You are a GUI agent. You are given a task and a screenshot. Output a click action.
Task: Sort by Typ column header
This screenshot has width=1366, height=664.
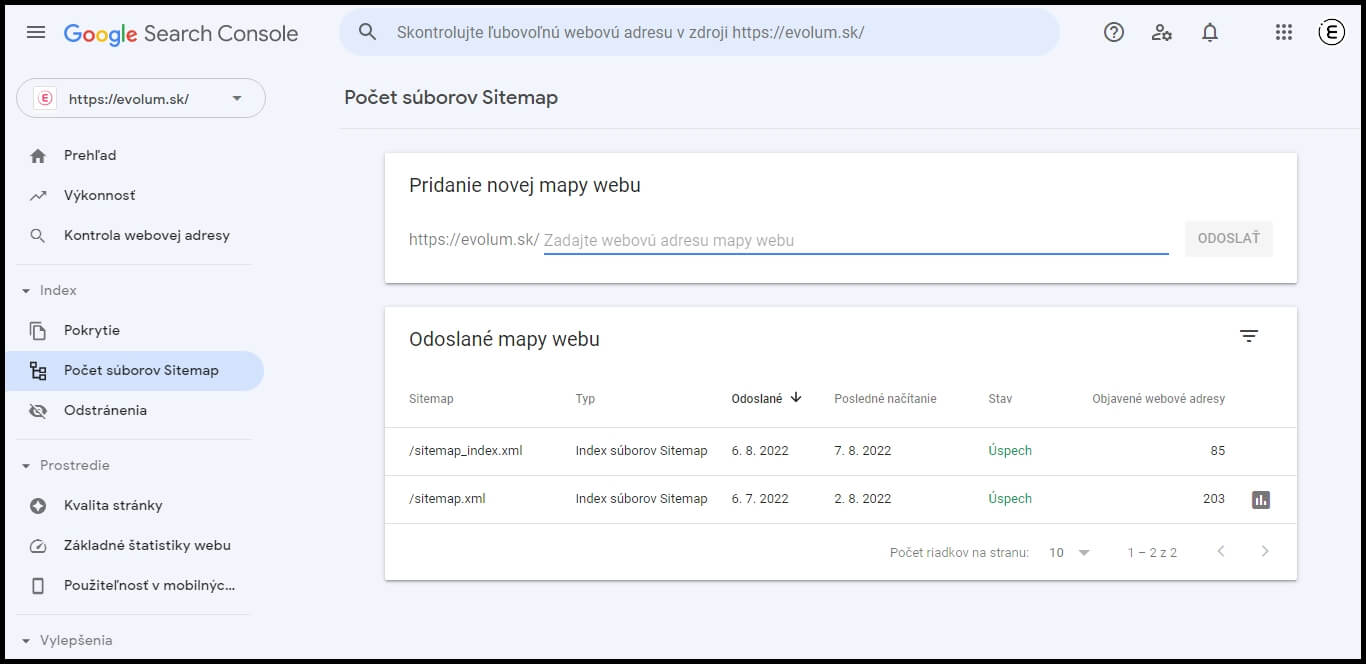pyautogui.click(x=585, y=399)
